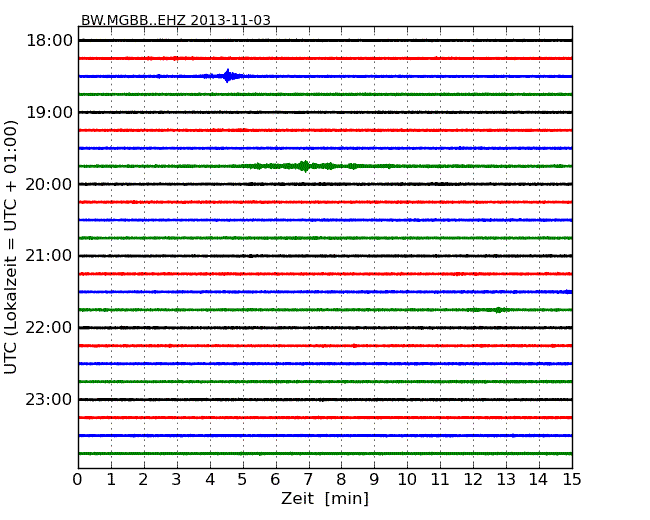Viewport: 650px width, 520px height.
Task: Click the small green seismic burst near minute 13
Action: (498, 310)
